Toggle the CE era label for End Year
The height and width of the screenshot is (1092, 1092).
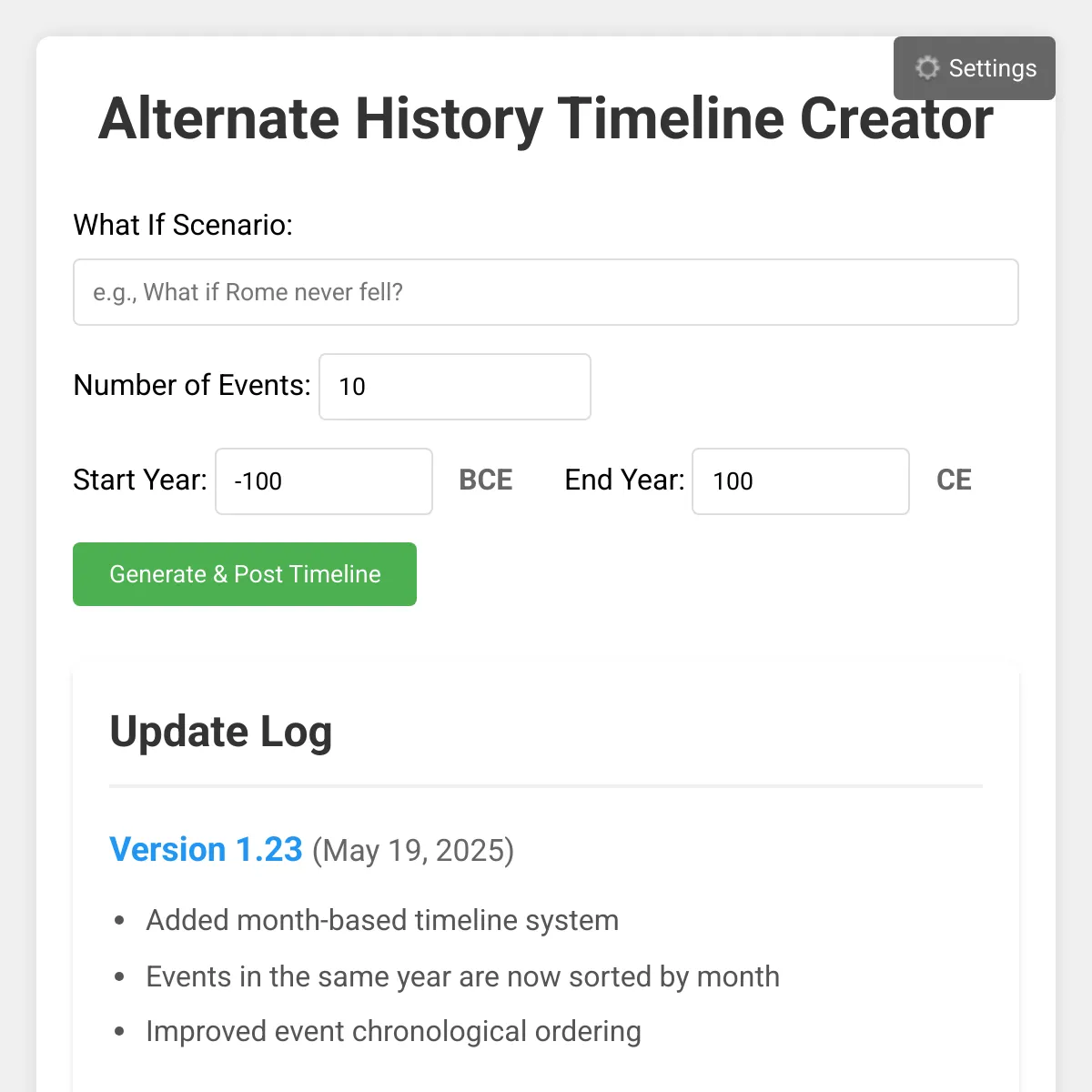954,480
